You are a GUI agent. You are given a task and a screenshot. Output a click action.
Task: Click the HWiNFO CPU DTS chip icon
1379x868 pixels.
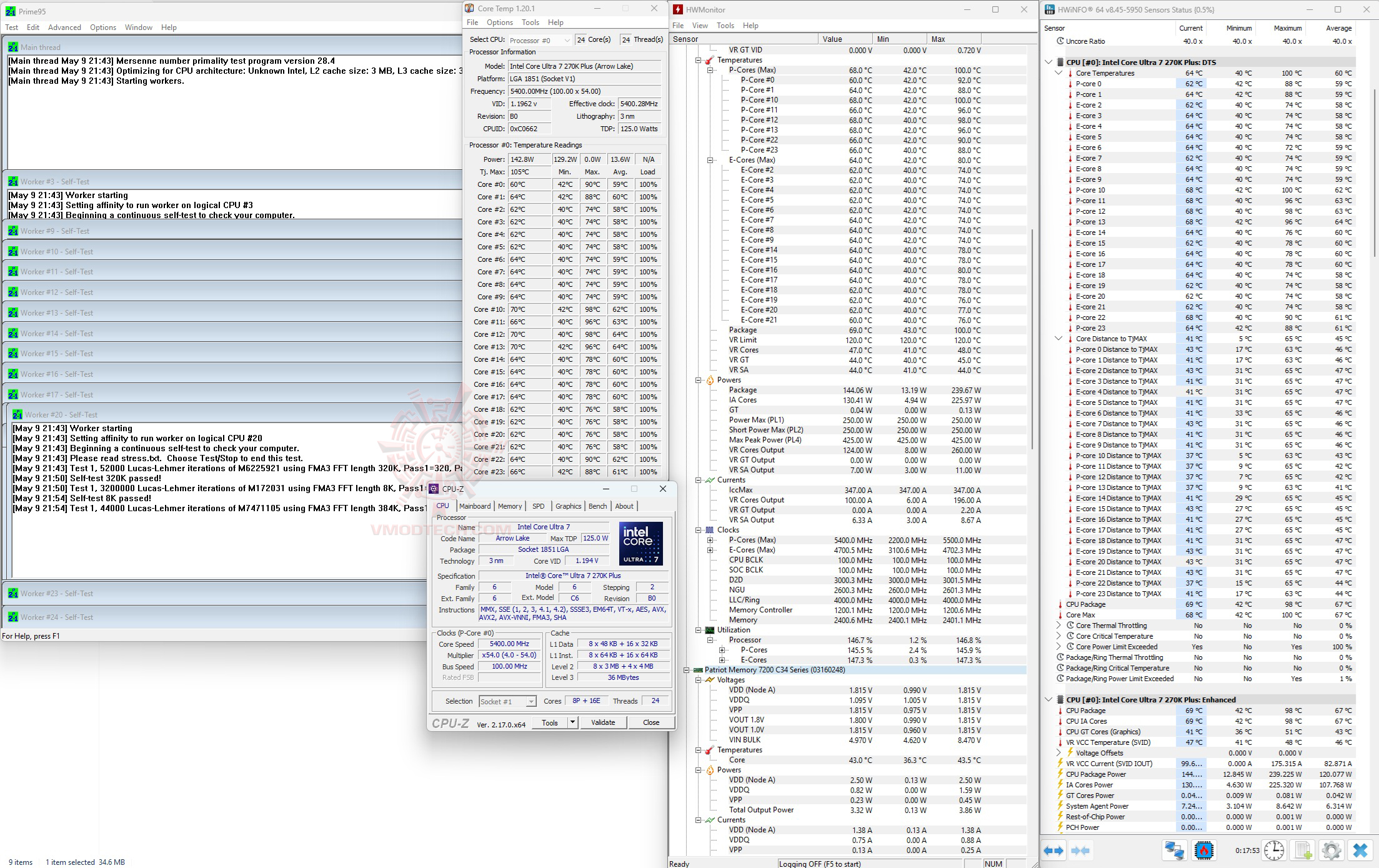1061,62
